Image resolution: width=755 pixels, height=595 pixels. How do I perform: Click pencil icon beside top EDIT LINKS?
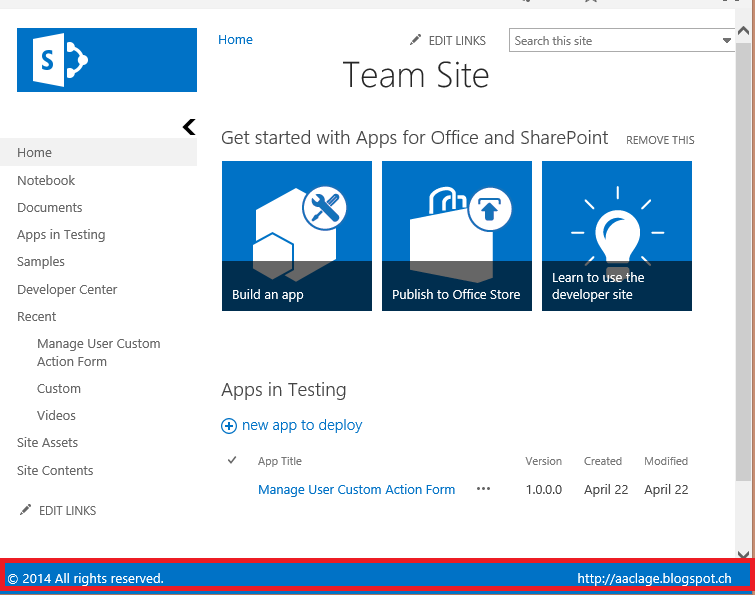pos(415,40)
